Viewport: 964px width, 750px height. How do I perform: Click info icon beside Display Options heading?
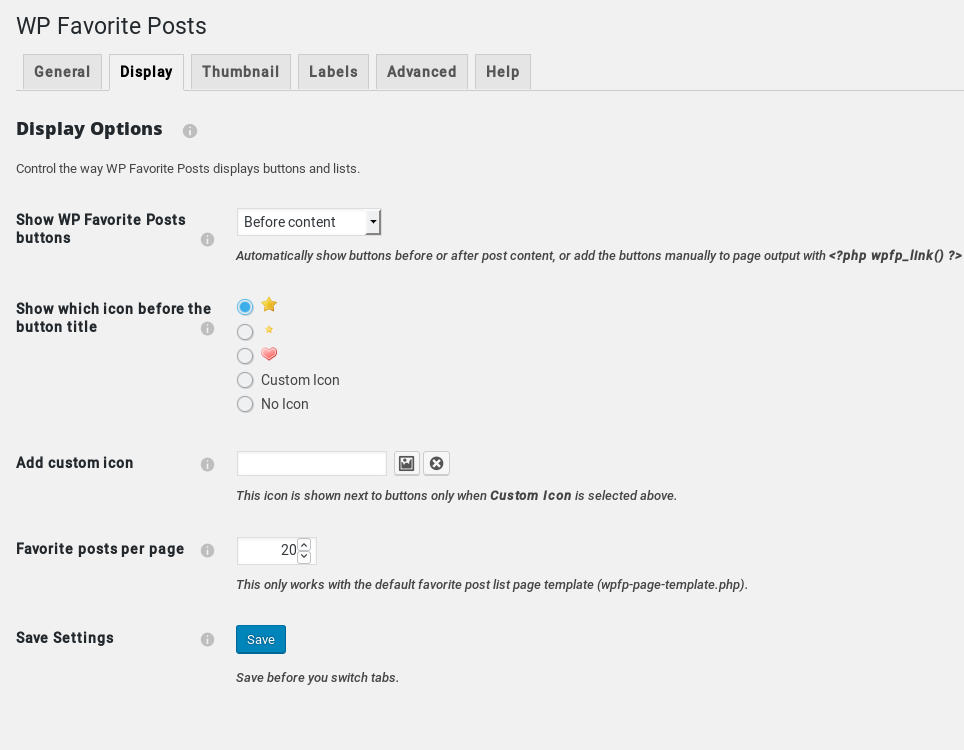point(190,131)
